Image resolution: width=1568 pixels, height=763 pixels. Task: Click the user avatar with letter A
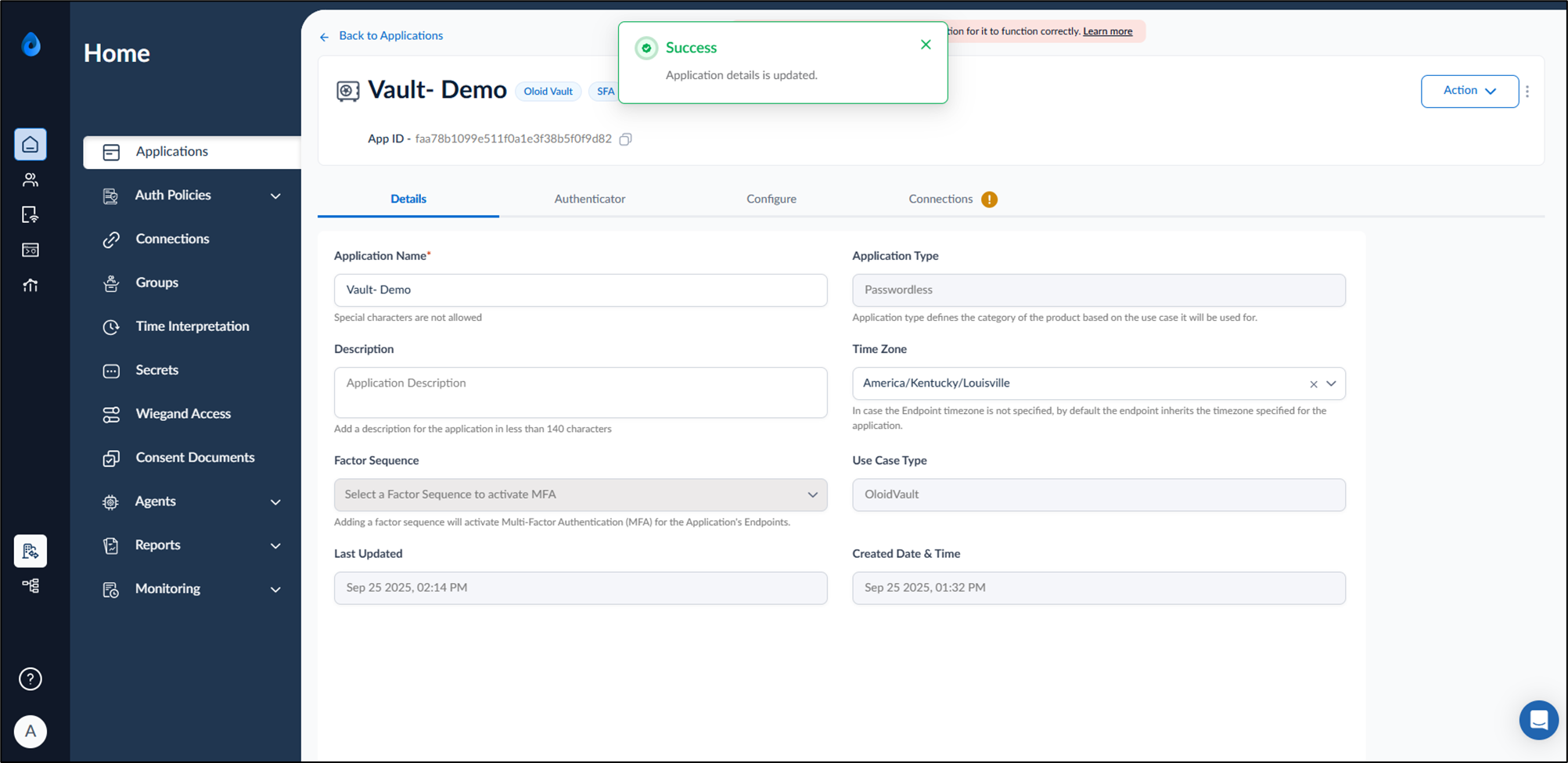point(31,732)
